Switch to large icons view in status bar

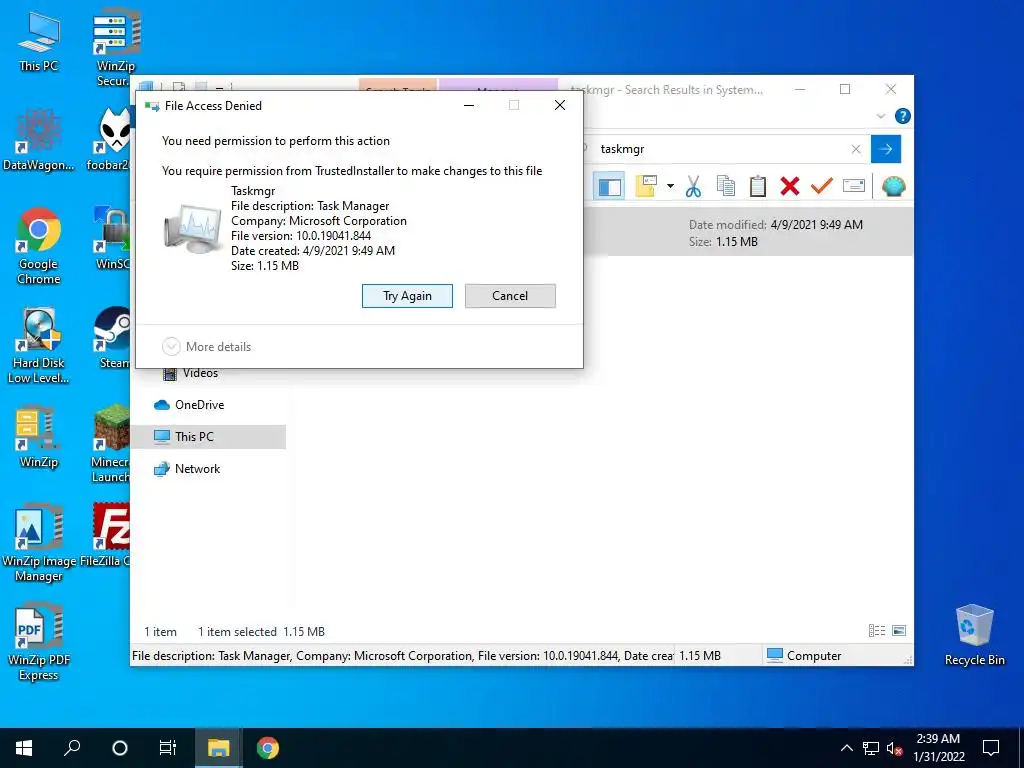[899, 630]
